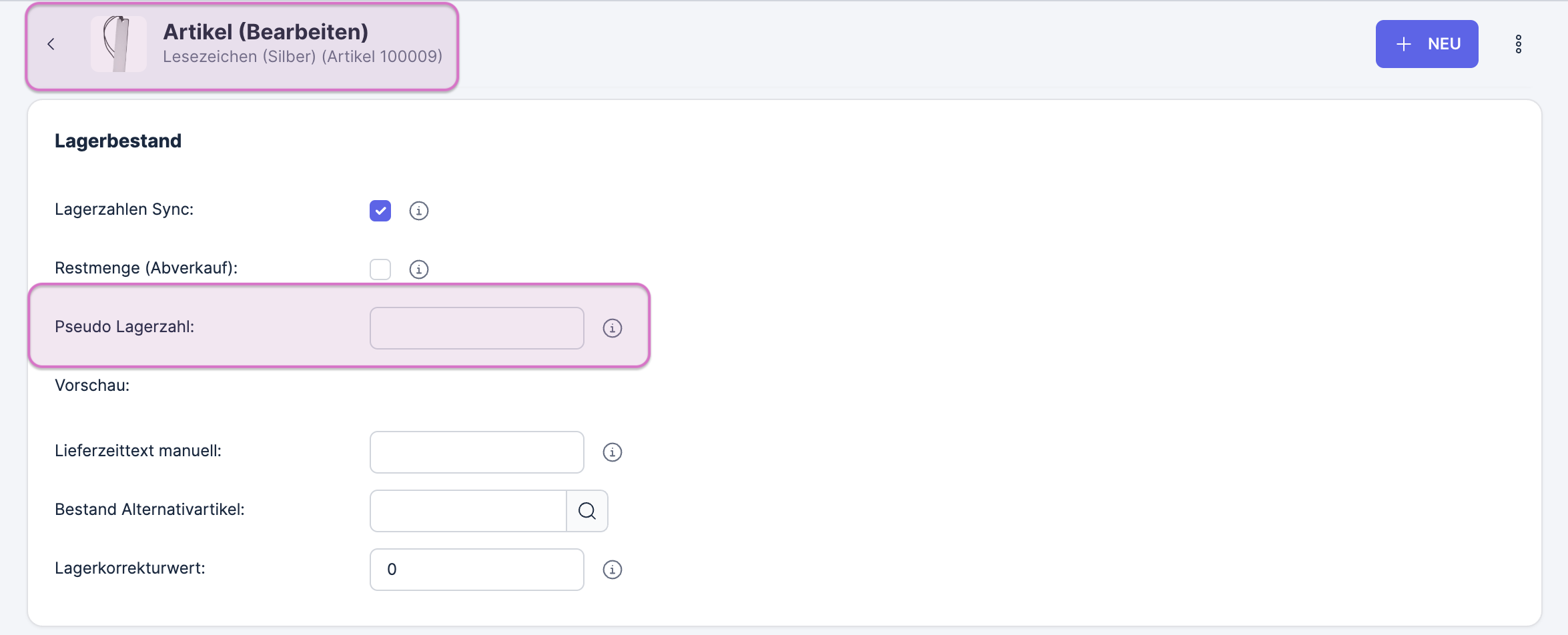Viewport: 1568px width, 635px height.
Task: Click the bookmark article thumbnail image
Action: tap(118, 44)
